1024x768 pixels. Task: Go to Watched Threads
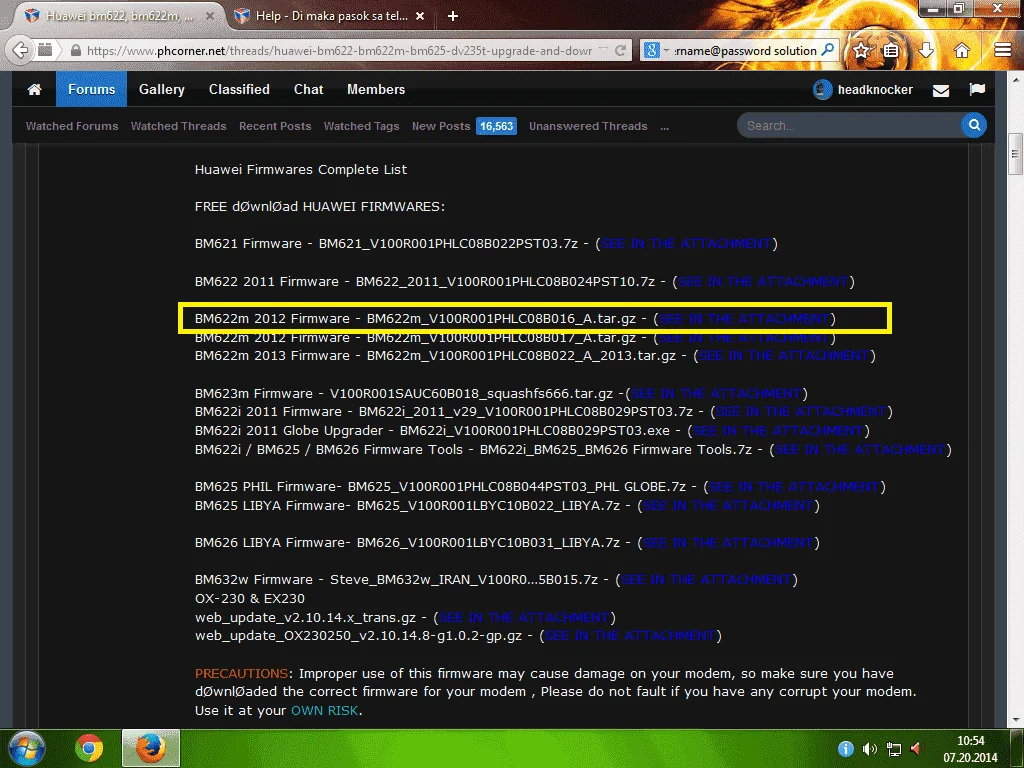tap(178, 126)
